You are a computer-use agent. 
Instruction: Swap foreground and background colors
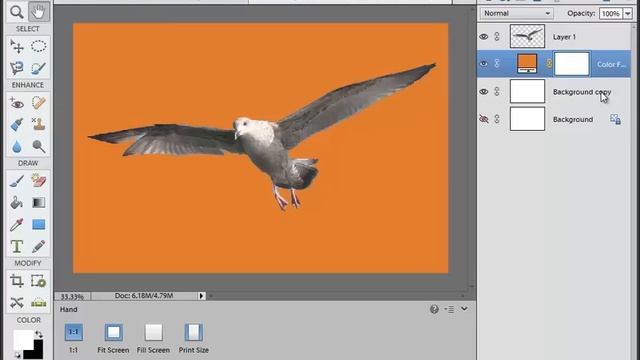[x=39, y=334]
